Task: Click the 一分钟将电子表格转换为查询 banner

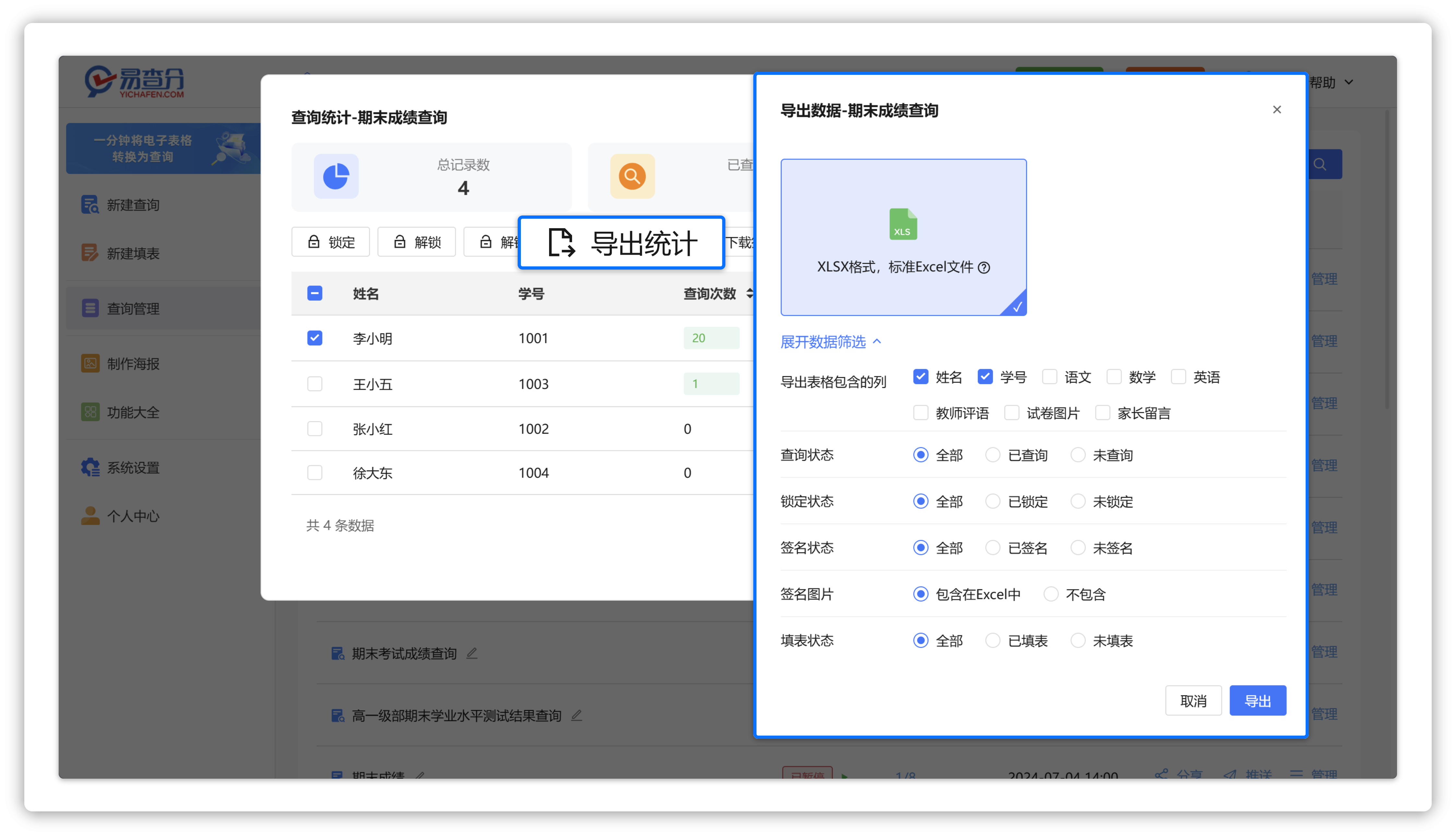Action: 163,148
